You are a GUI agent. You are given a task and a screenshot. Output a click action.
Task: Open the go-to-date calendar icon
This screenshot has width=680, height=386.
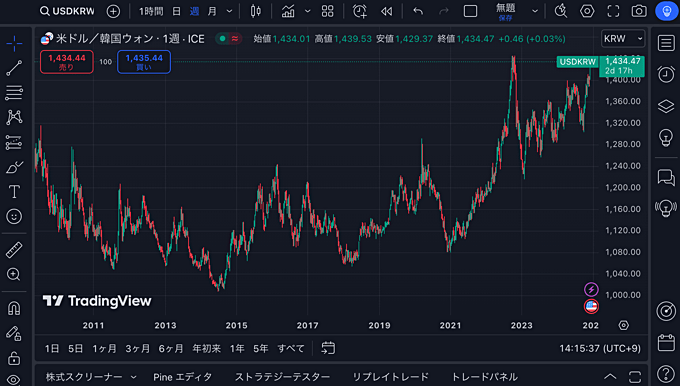[x=328, y=348]
